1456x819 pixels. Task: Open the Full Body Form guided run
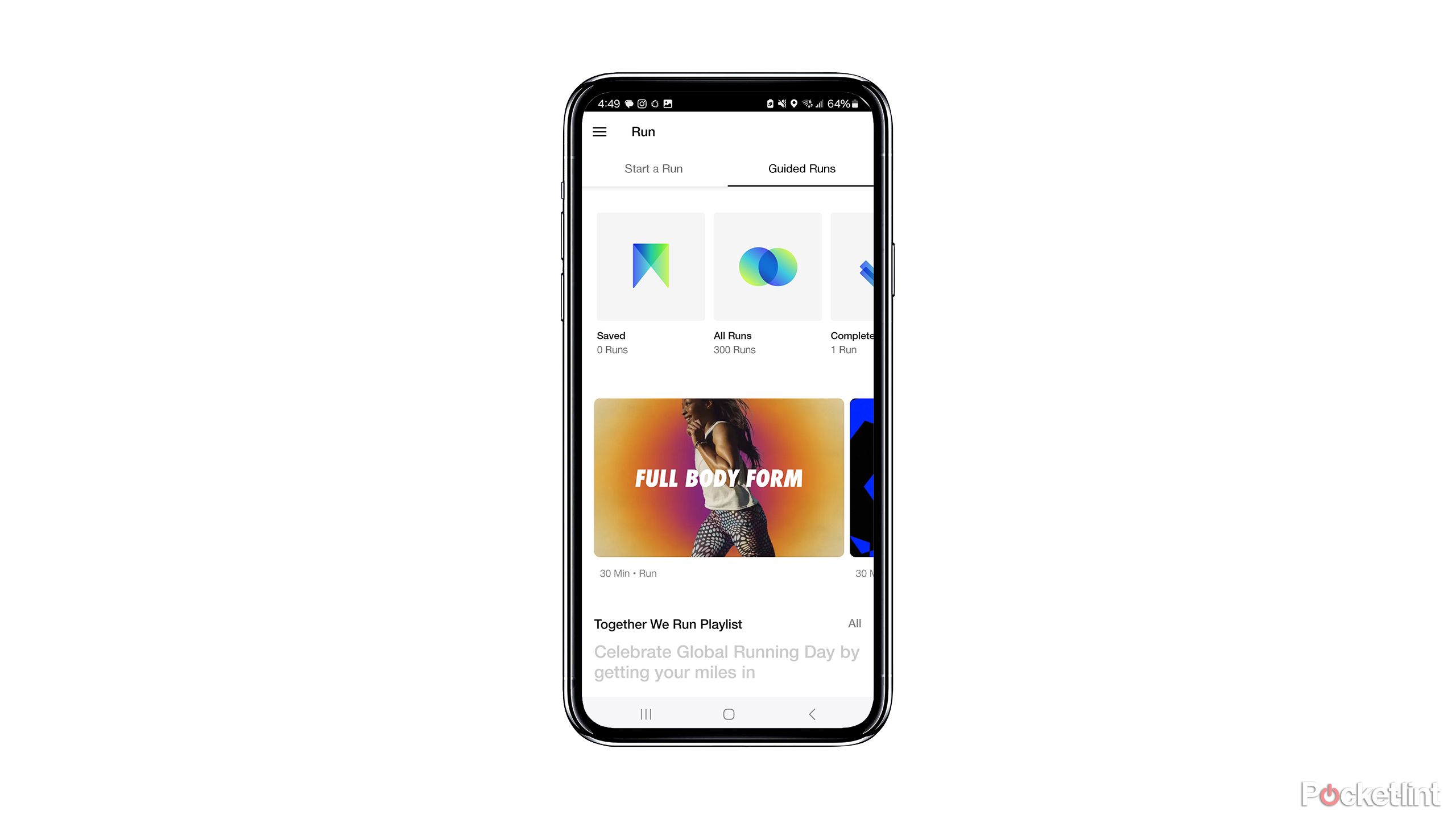pos(718,477)
